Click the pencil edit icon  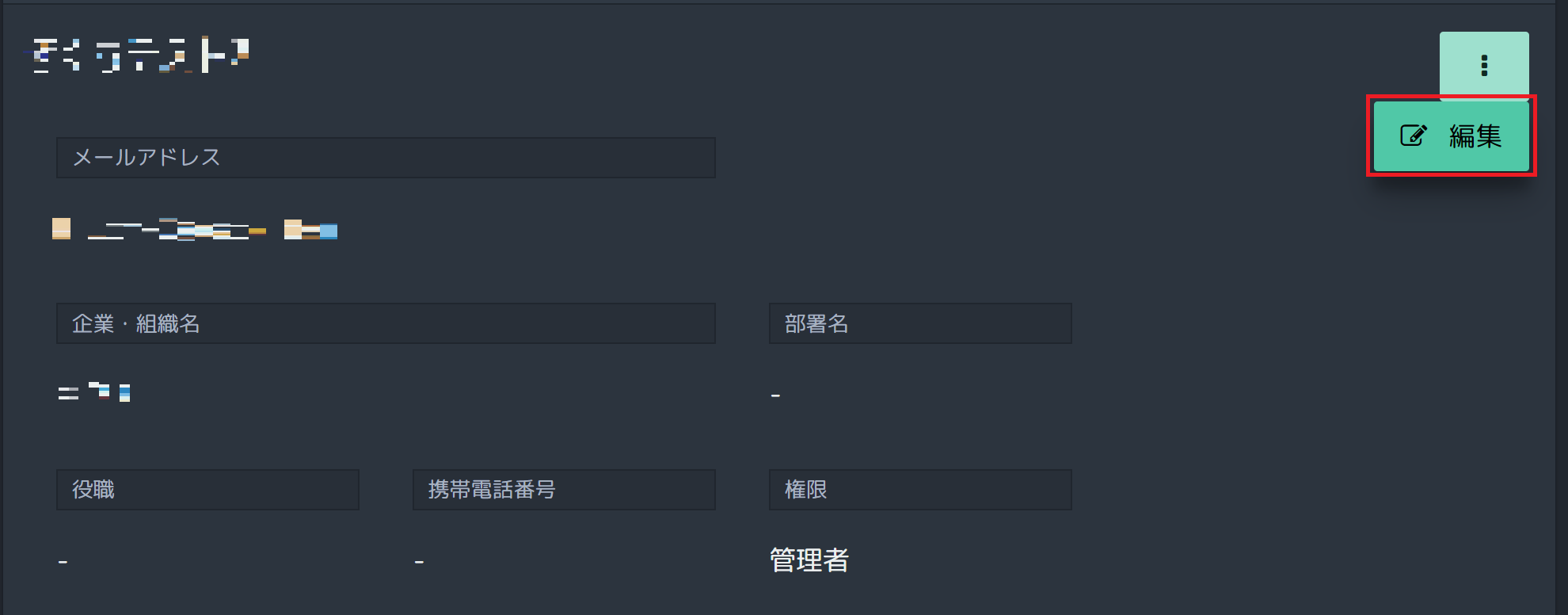pos(1414,136)
